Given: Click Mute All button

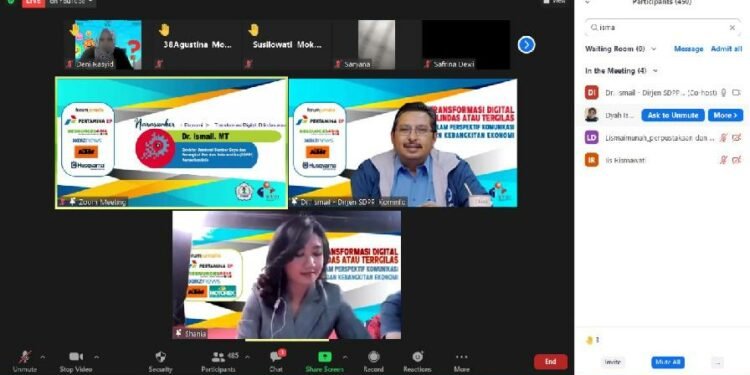Looking at the screenshot, I should [668, 363].
